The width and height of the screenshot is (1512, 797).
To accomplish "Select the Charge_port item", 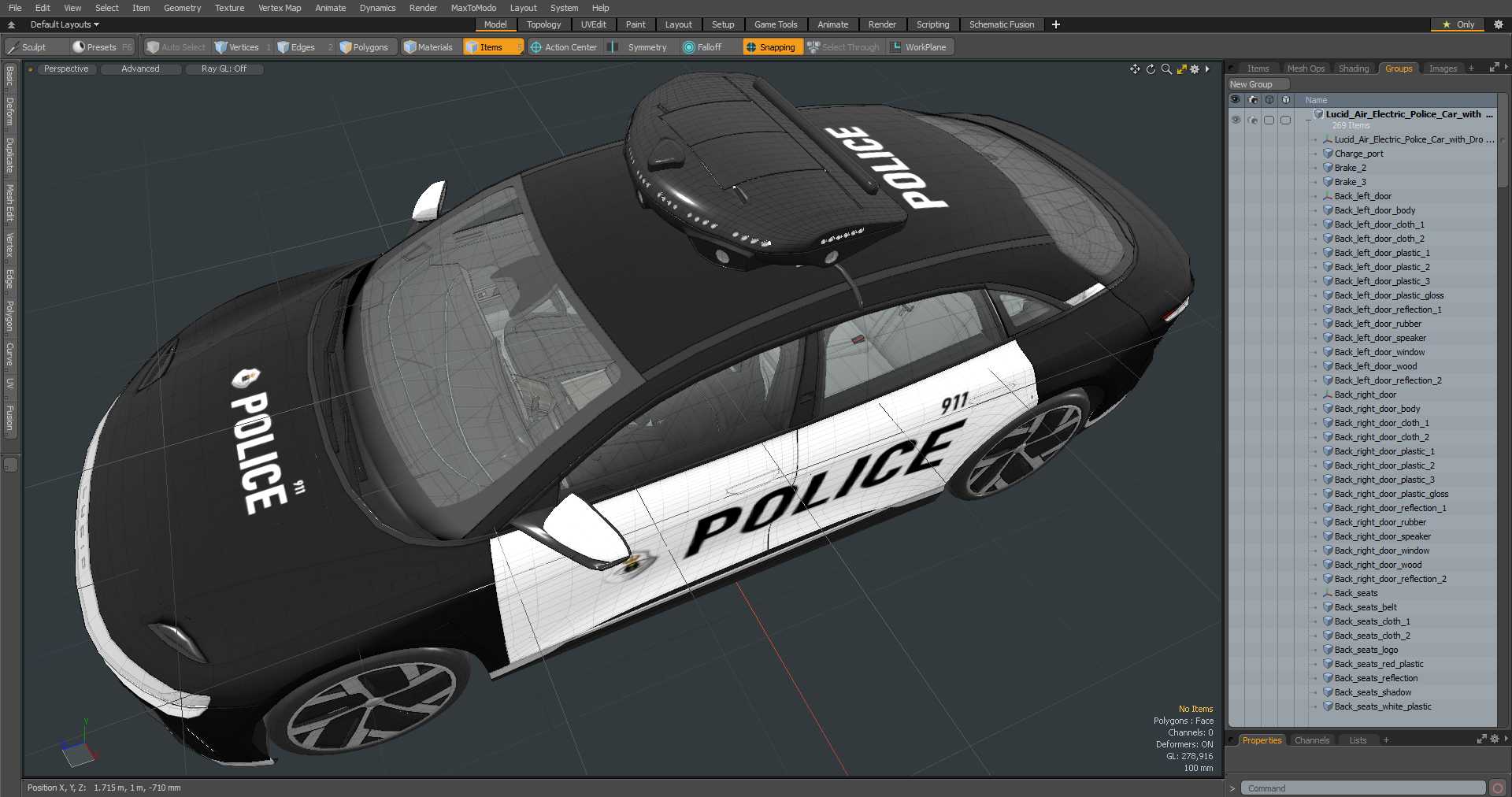I will click(1358, 154).
